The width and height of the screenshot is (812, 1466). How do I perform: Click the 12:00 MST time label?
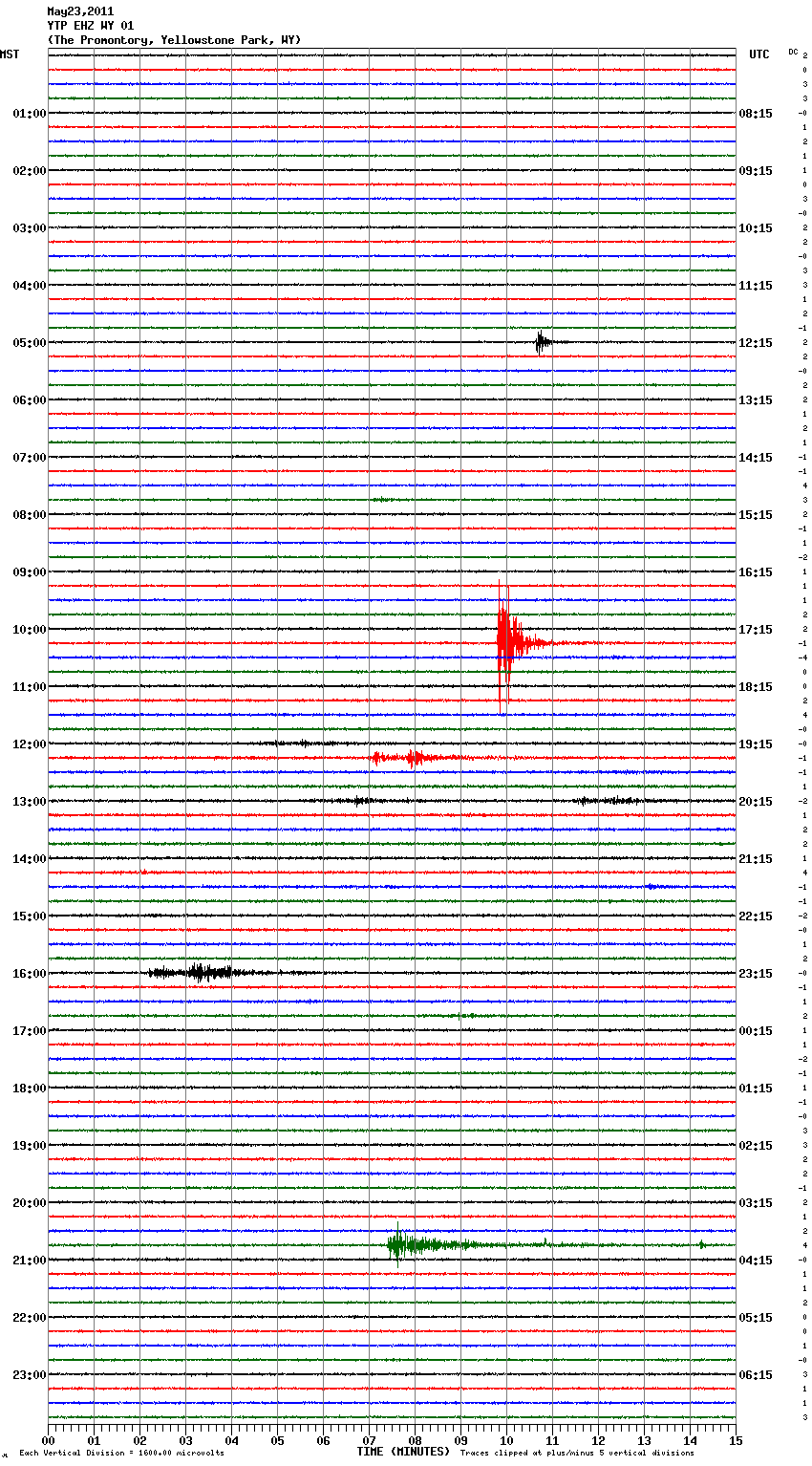(29, 744)
